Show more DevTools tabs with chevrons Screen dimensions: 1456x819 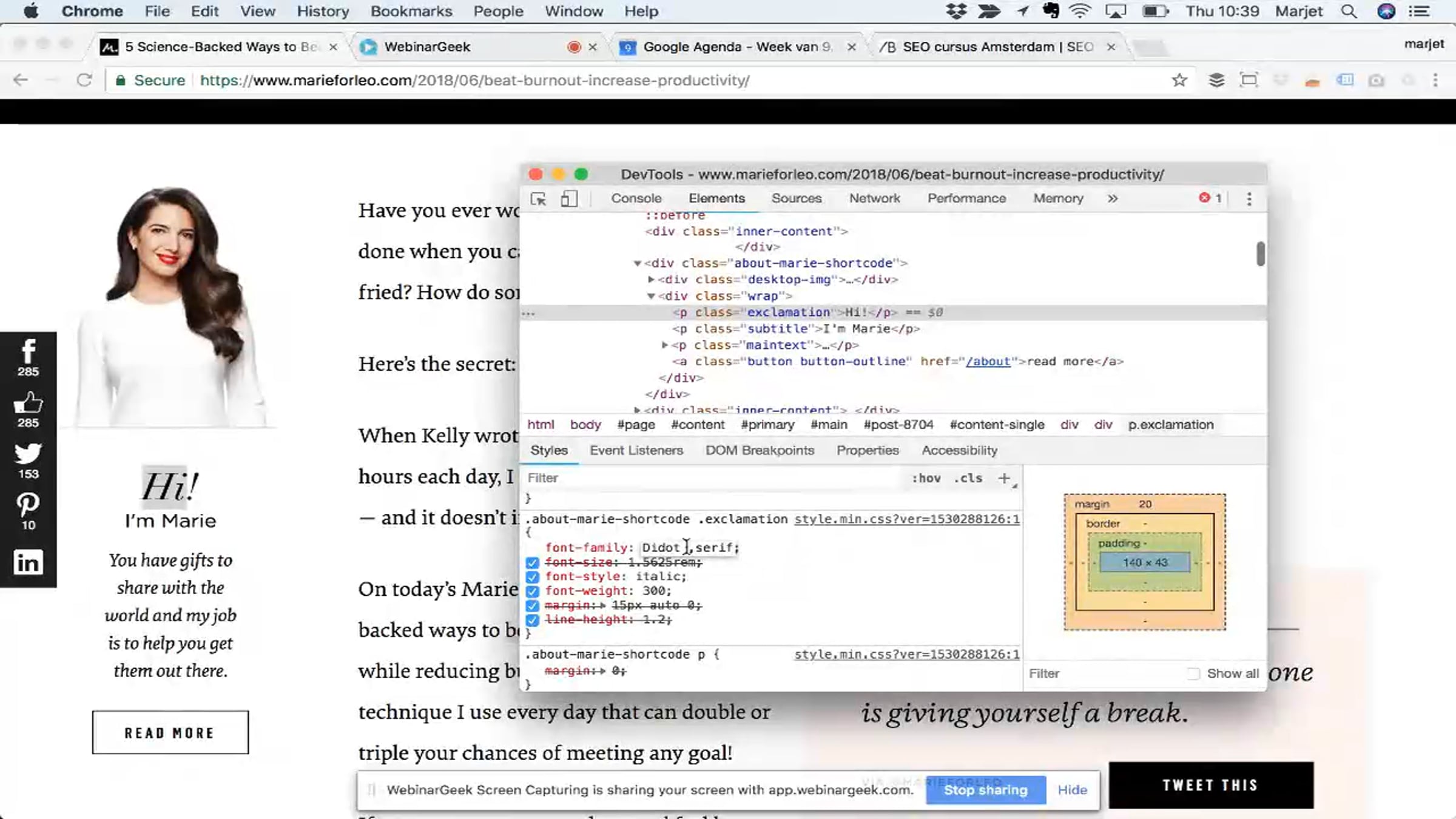[x=1112, y=198]
